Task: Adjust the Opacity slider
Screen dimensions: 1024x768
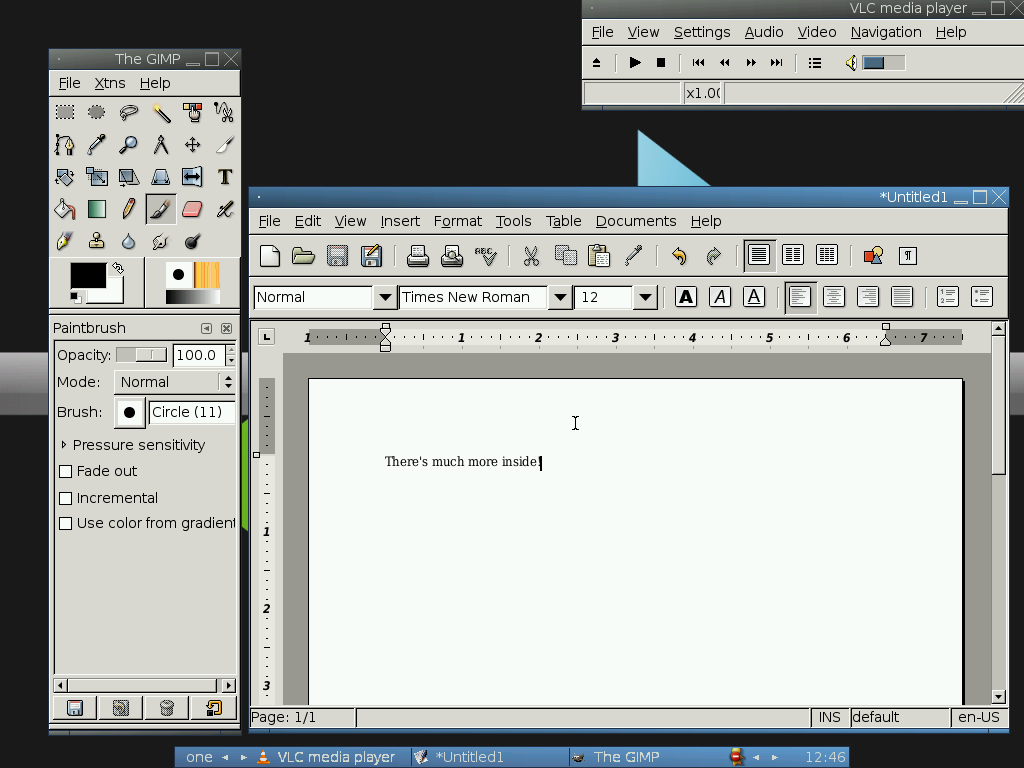Action: (142, 355)
